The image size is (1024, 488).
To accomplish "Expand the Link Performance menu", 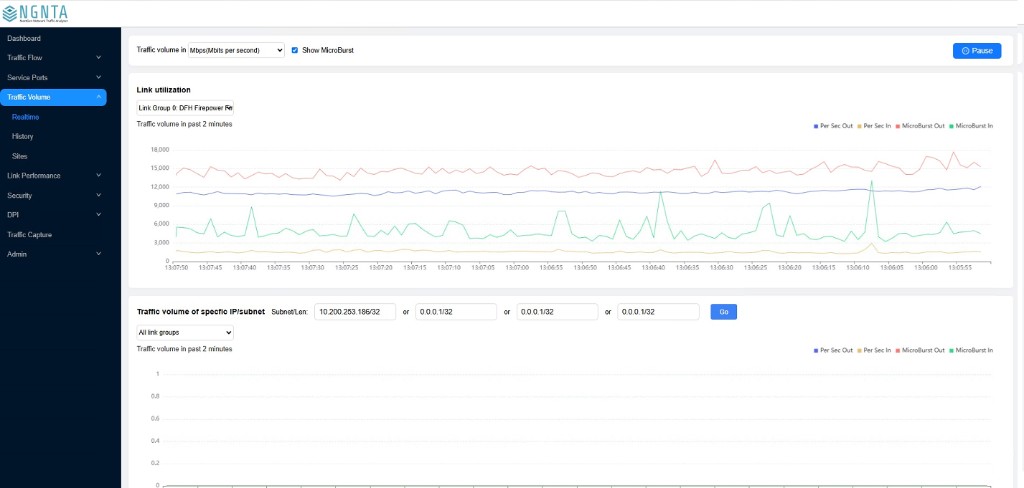I will pos(54,176).
